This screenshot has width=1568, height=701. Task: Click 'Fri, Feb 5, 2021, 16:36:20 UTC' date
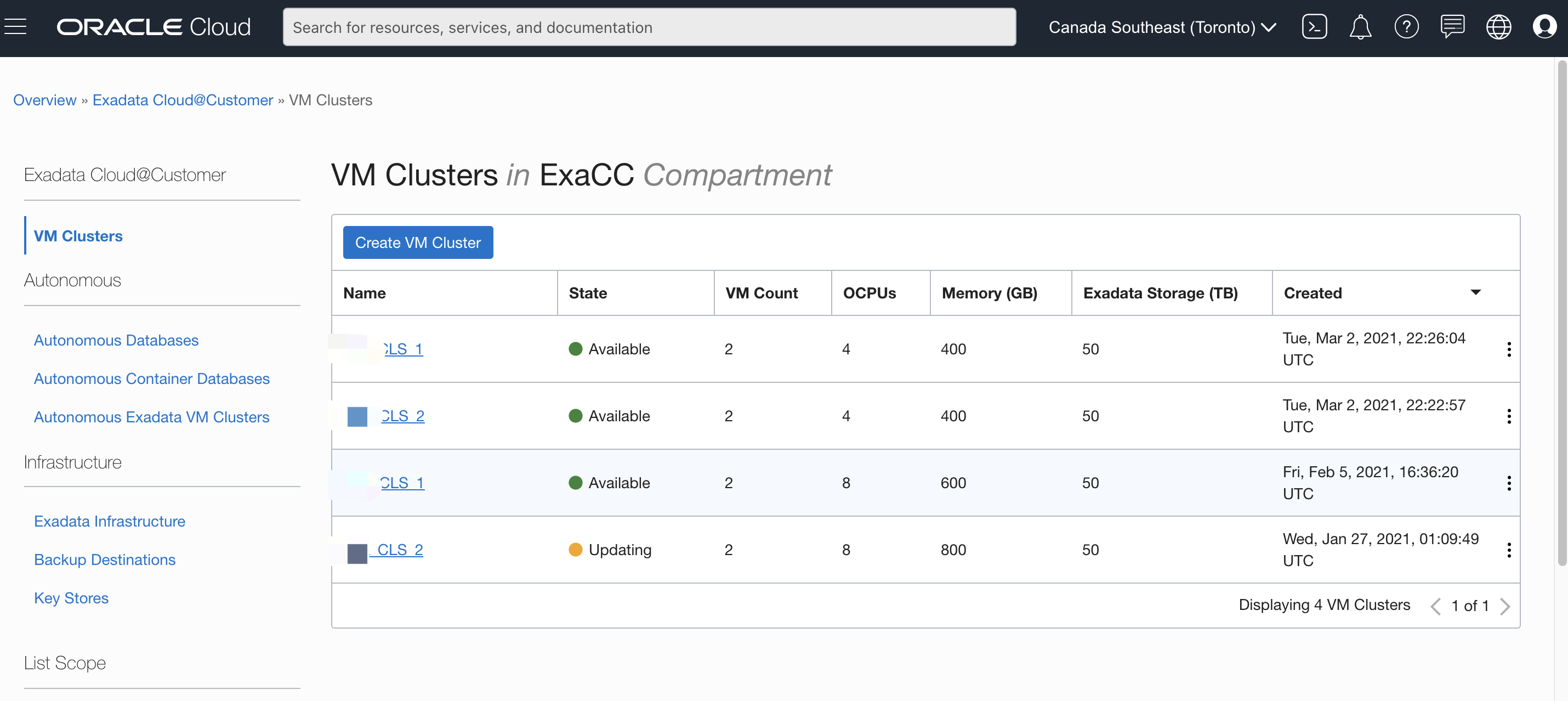click(1370, 482)
